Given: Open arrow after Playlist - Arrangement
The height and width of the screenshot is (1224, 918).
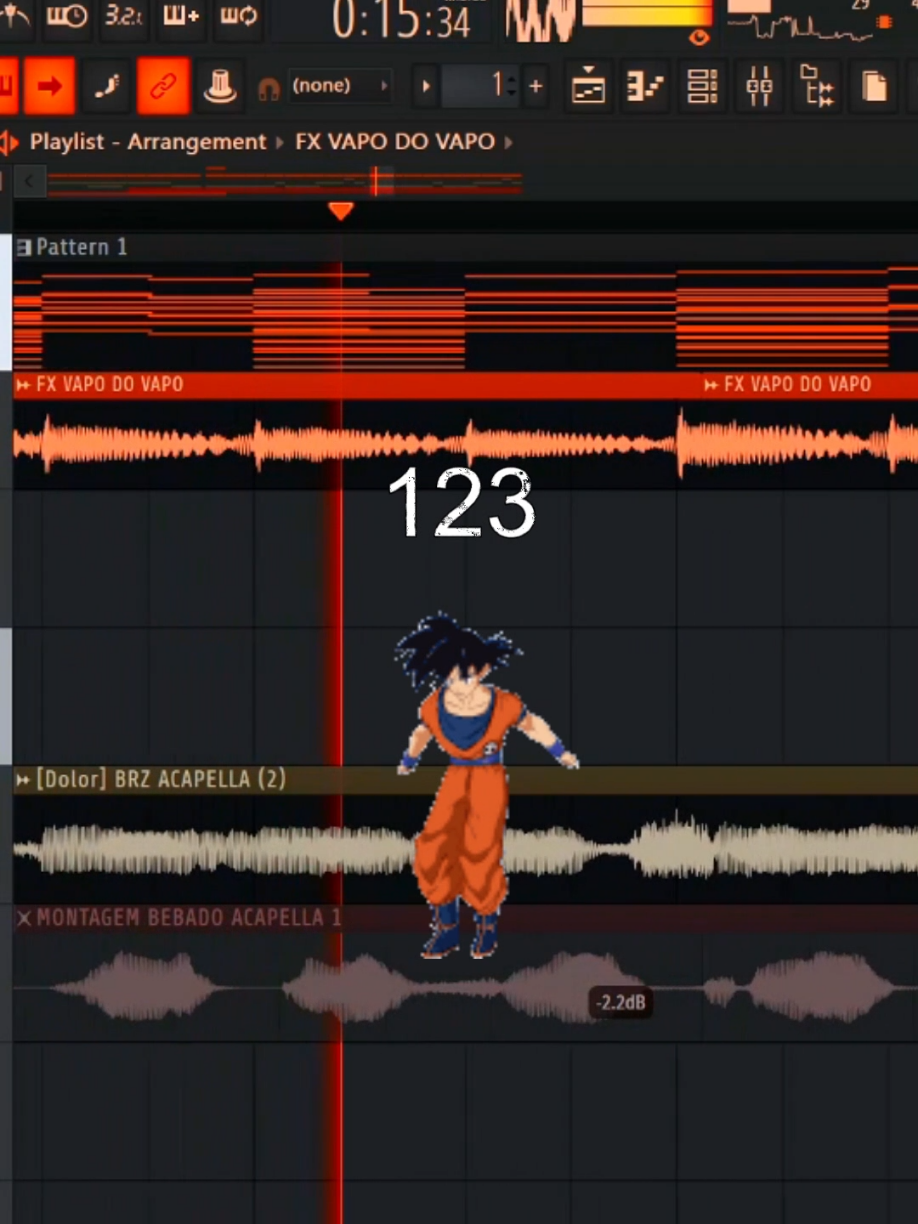Looking at the screenshot, I should (280, 142).
